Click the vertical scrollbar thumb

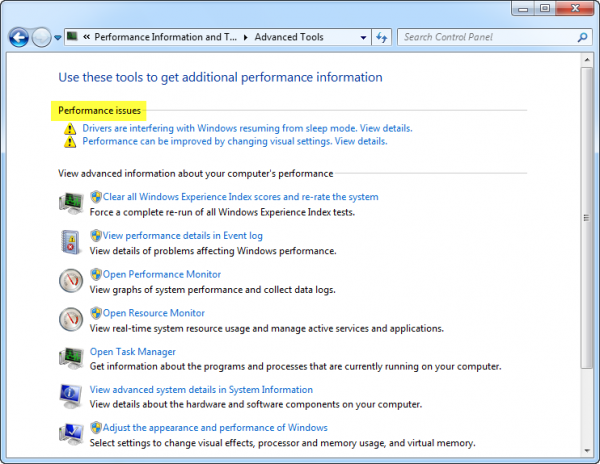coord(587,218)
